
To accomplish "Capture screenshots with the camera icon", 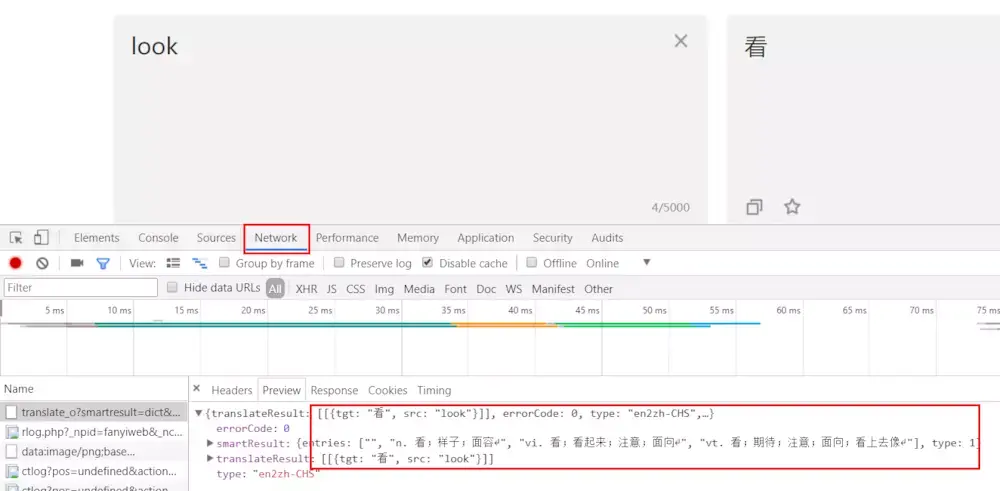I will point(77,263).
